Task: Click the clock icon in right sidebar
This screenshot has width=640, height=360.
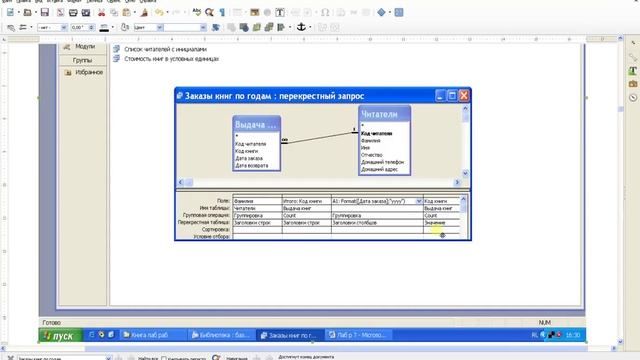Action: pyautogui.click(x=633, y=98)
